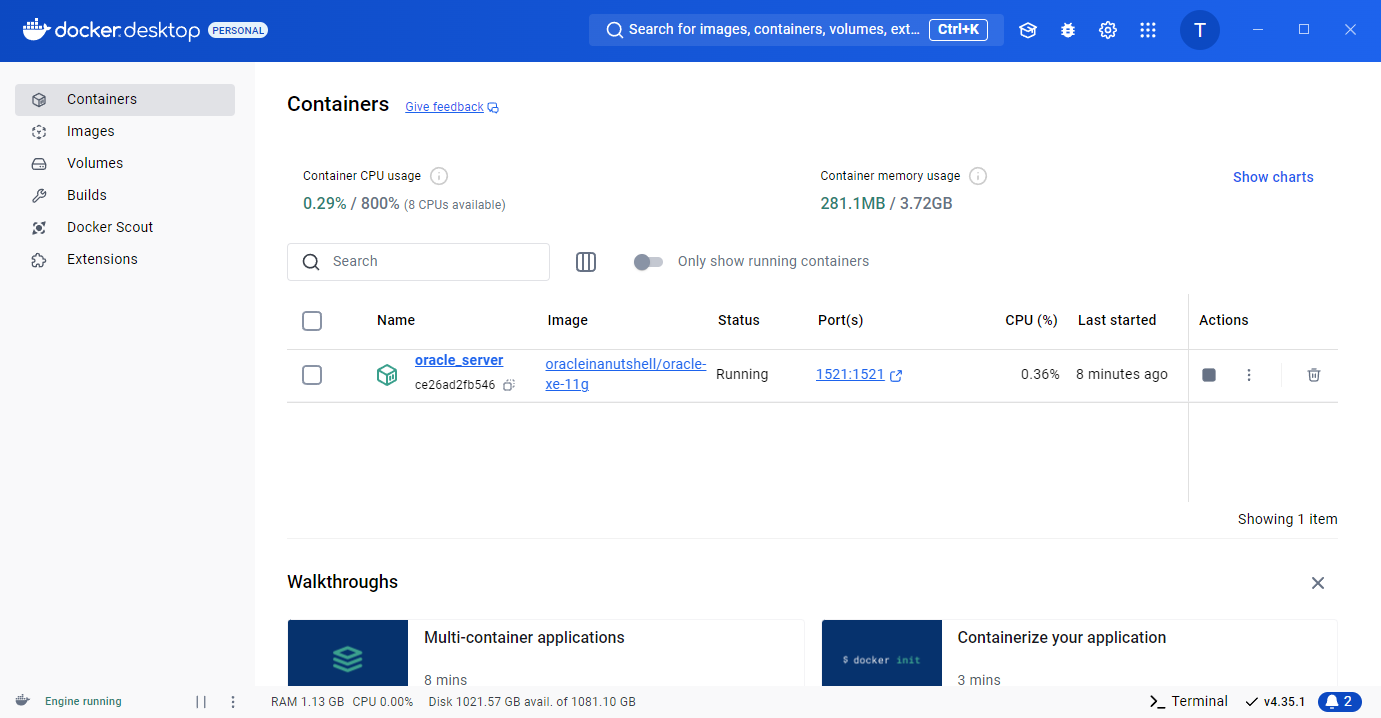
Task: Click the search magnifier in containers filter
Action: pos(311,262)
